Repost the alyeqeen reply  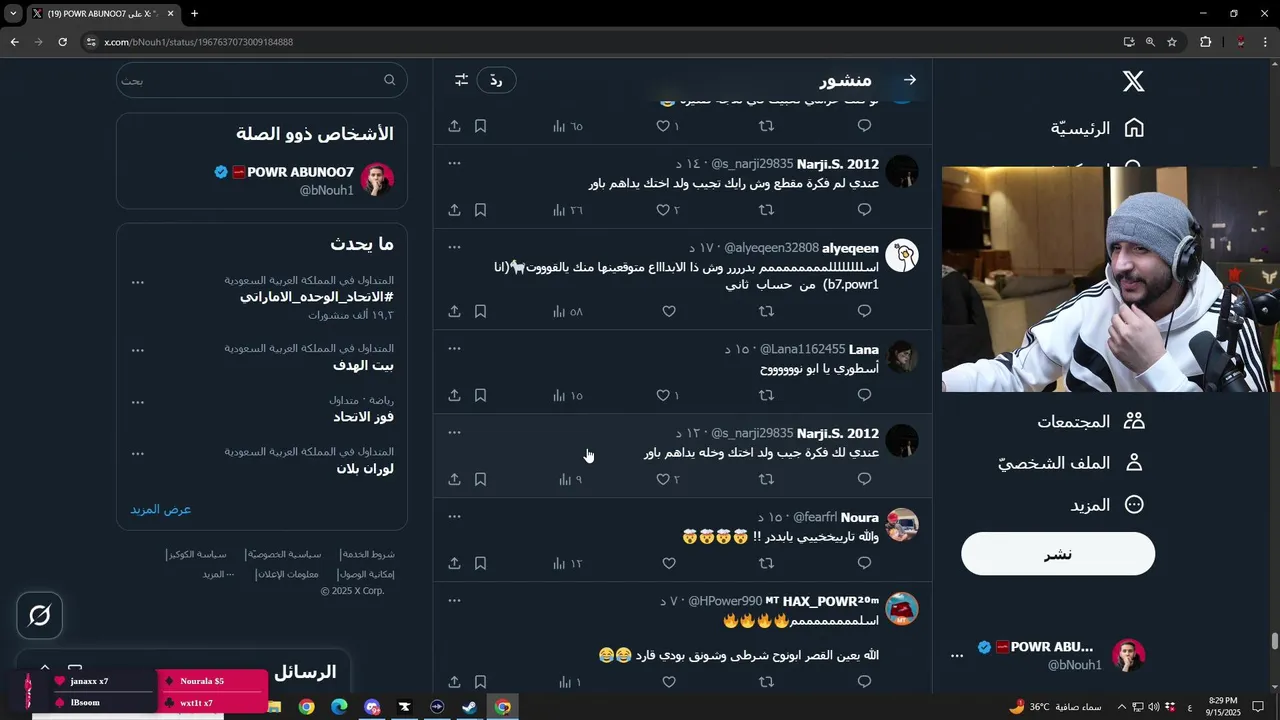767,311
